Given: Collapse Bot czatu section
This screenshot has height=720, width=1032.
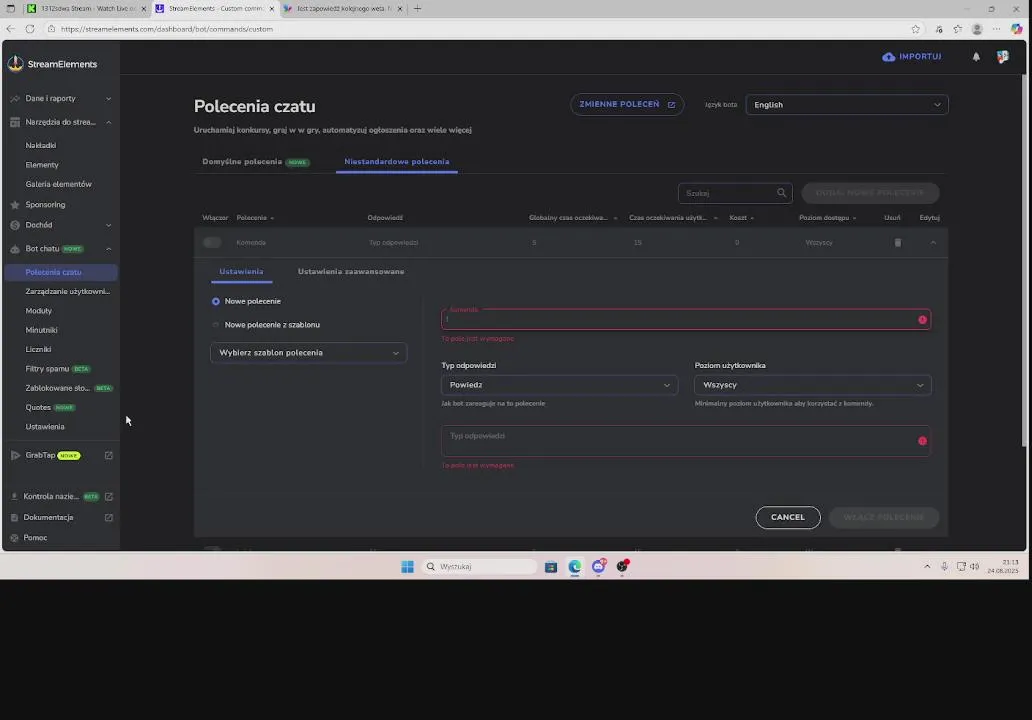Looking at the screenshot, I should (109, 249).
